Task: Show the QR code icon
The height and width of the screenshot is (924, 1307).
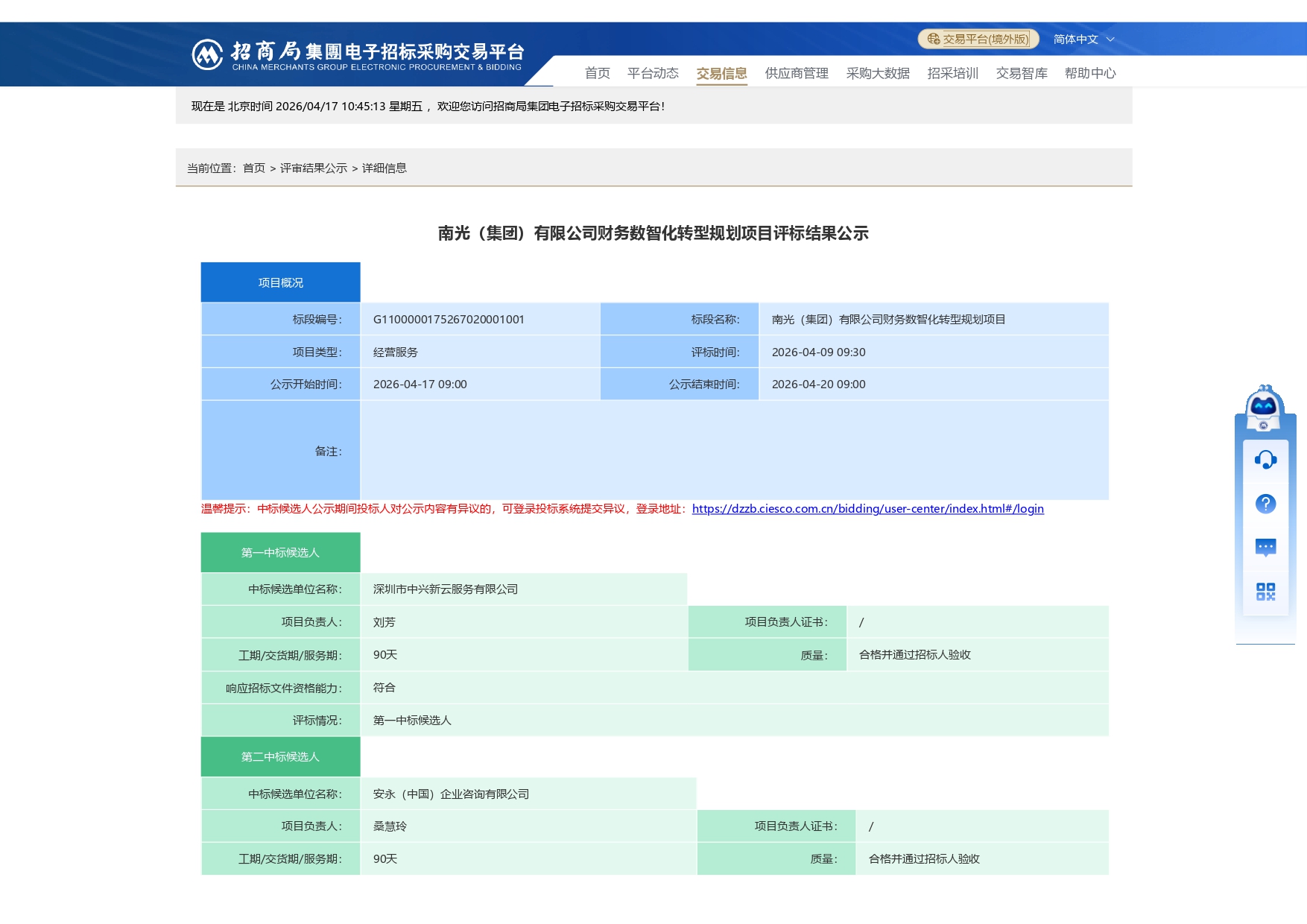Action: click(1265, 592)
